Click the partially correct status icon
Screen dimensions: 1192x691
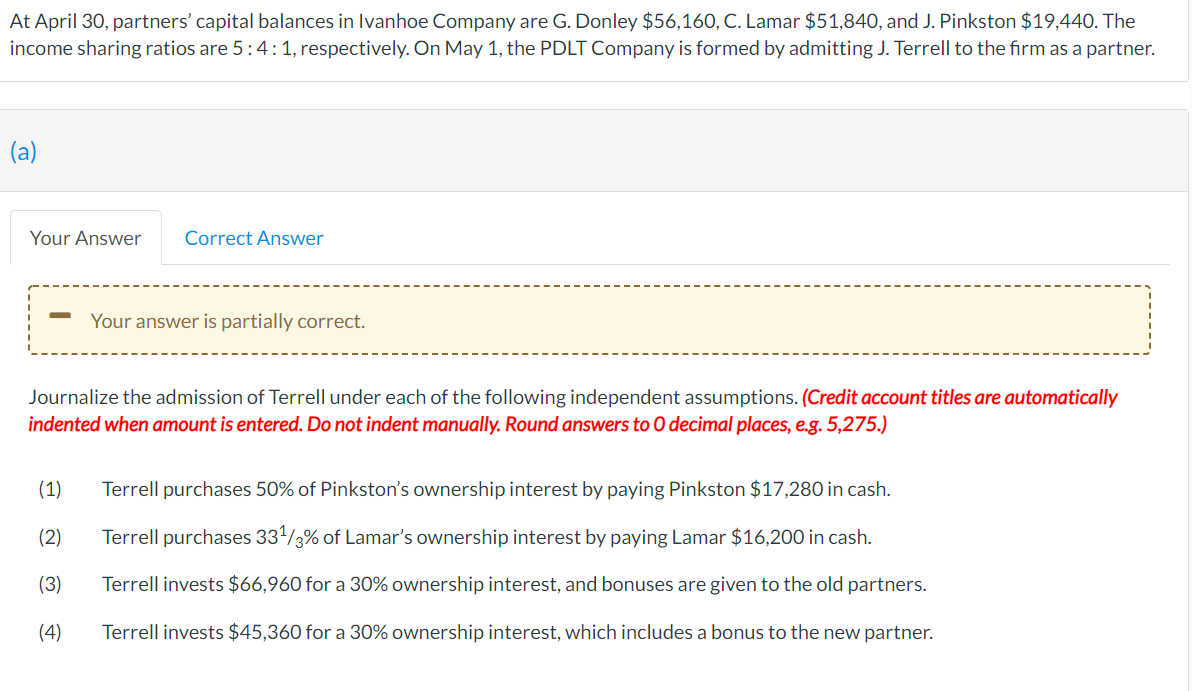click(61, 317)
